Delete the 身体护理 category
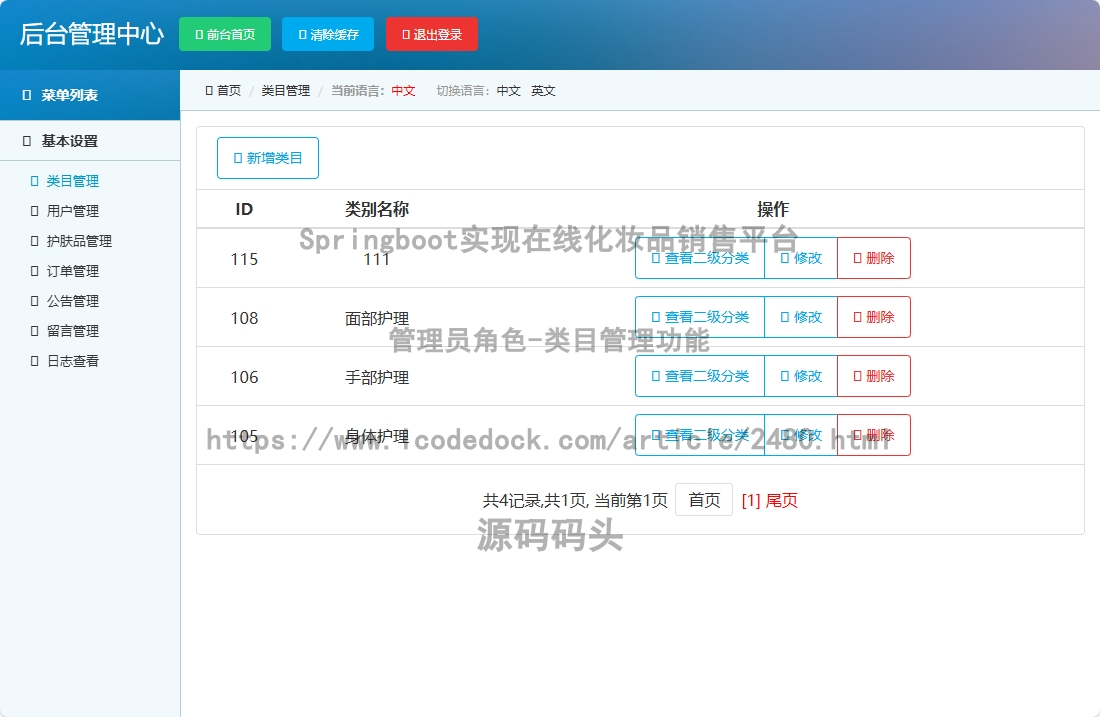 point(874,435)
